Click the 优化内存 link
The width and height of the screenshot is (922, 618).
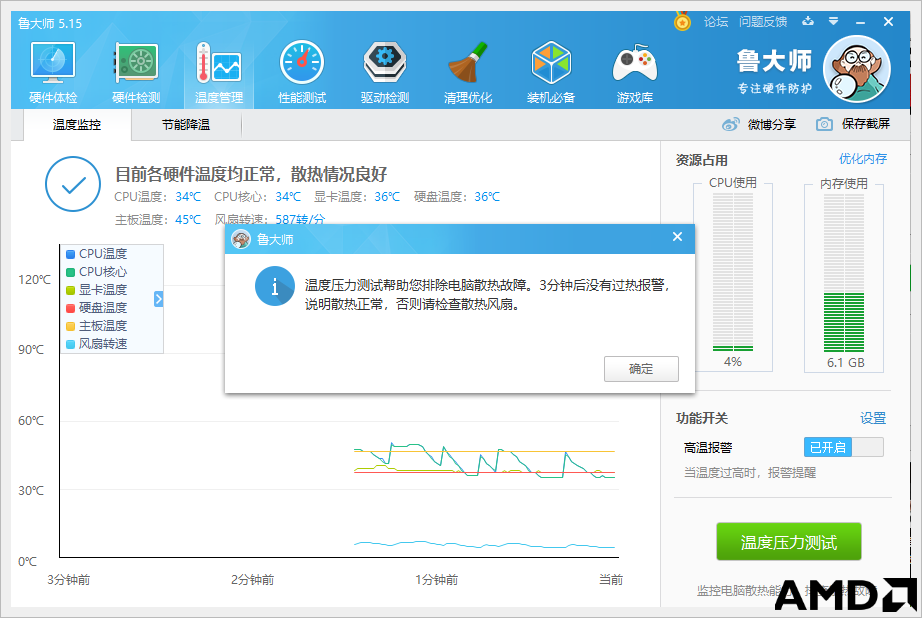click(x=863, y=159)
